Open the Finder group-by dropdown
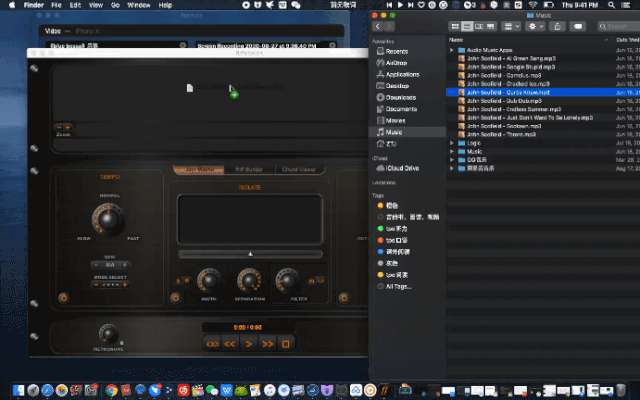Viewport: 640px width, 400px height. coord(511,27)
